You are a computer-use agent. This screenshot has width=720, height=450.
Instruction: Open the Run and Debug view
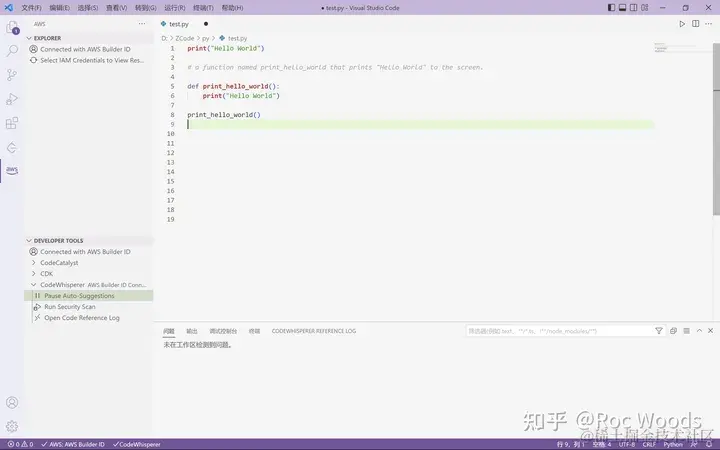[12, 99]
